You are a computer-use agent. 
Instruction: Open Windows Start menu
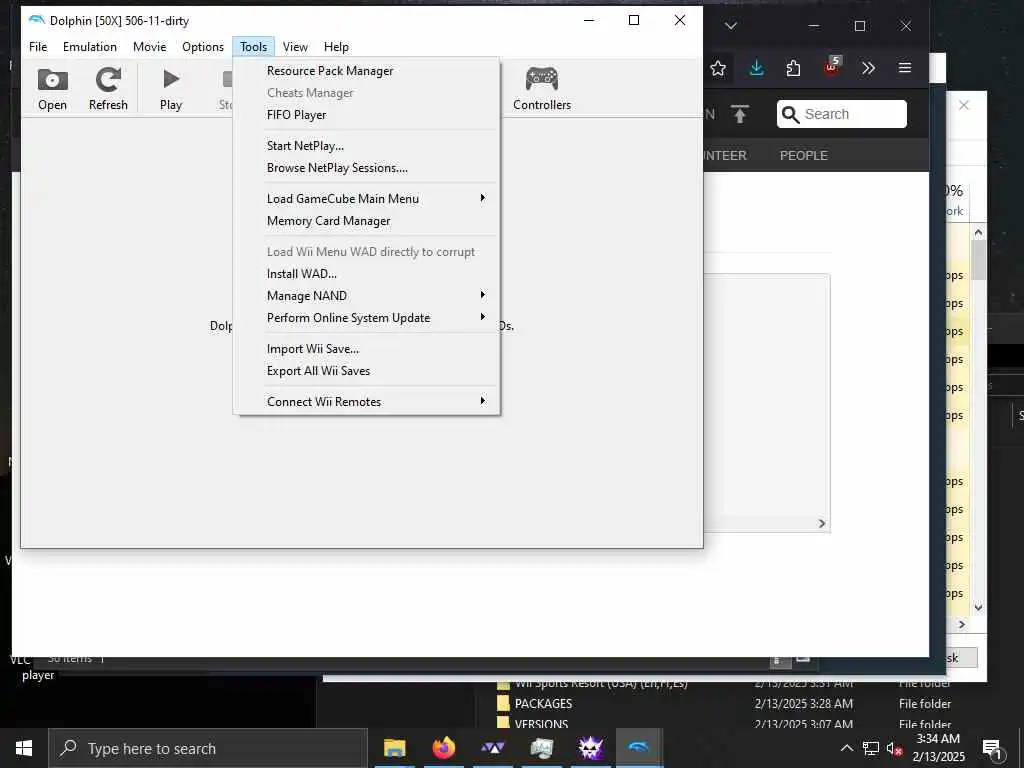pos(24,748)
